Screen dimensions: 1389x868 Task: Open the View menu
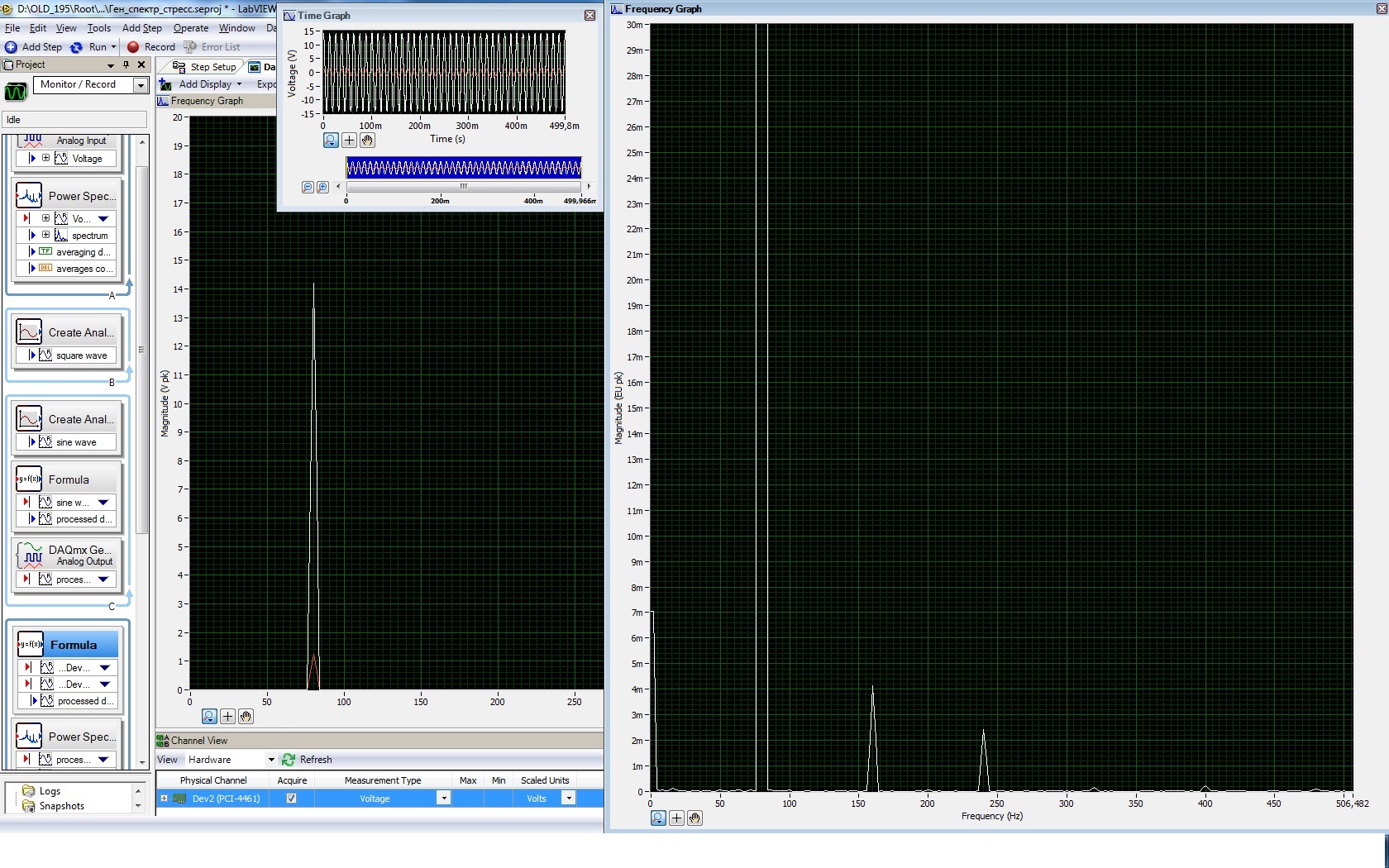(x=66, y=28)
